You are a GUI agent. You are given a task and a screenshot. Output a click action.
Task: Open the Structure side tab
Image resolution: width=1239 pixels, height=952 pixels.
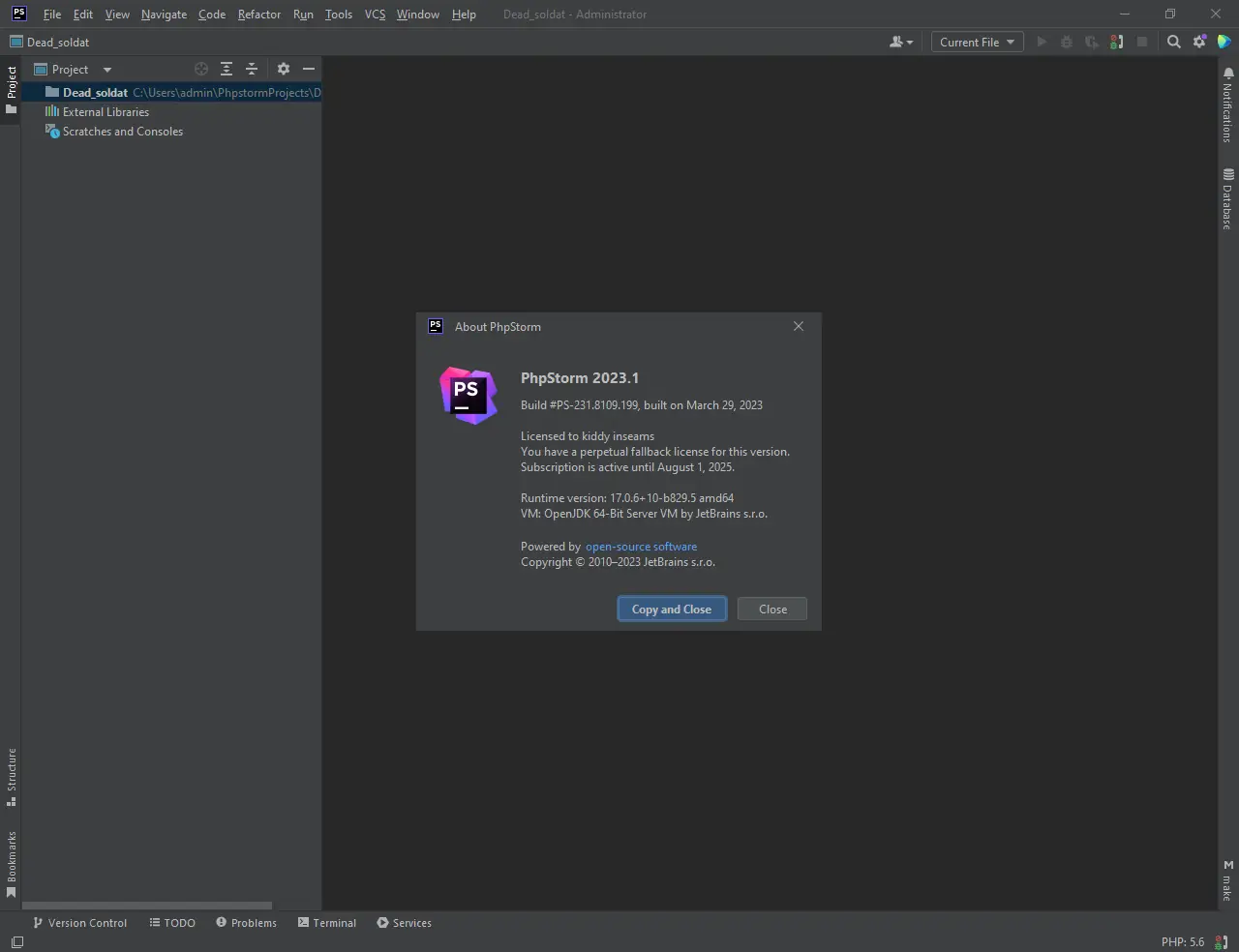[12, 777]
